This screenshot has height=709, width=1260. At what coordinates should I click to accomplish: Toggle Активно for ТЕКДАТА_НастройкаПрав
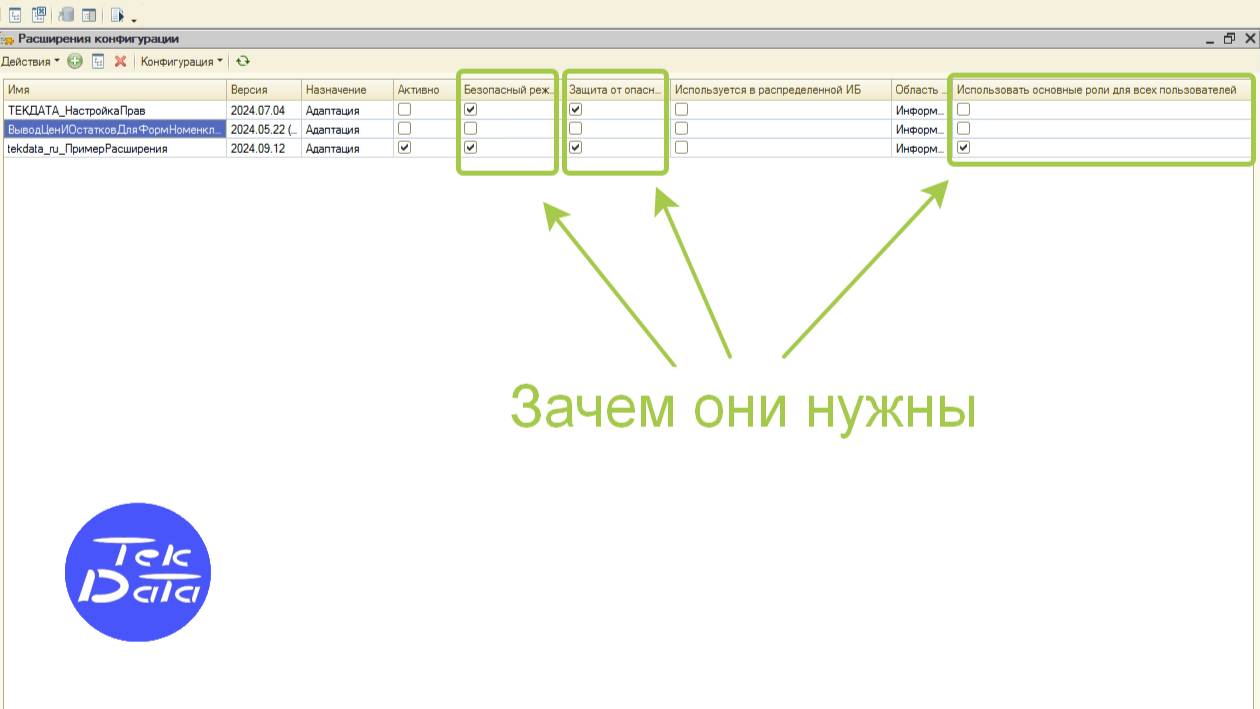coord(404,110)
